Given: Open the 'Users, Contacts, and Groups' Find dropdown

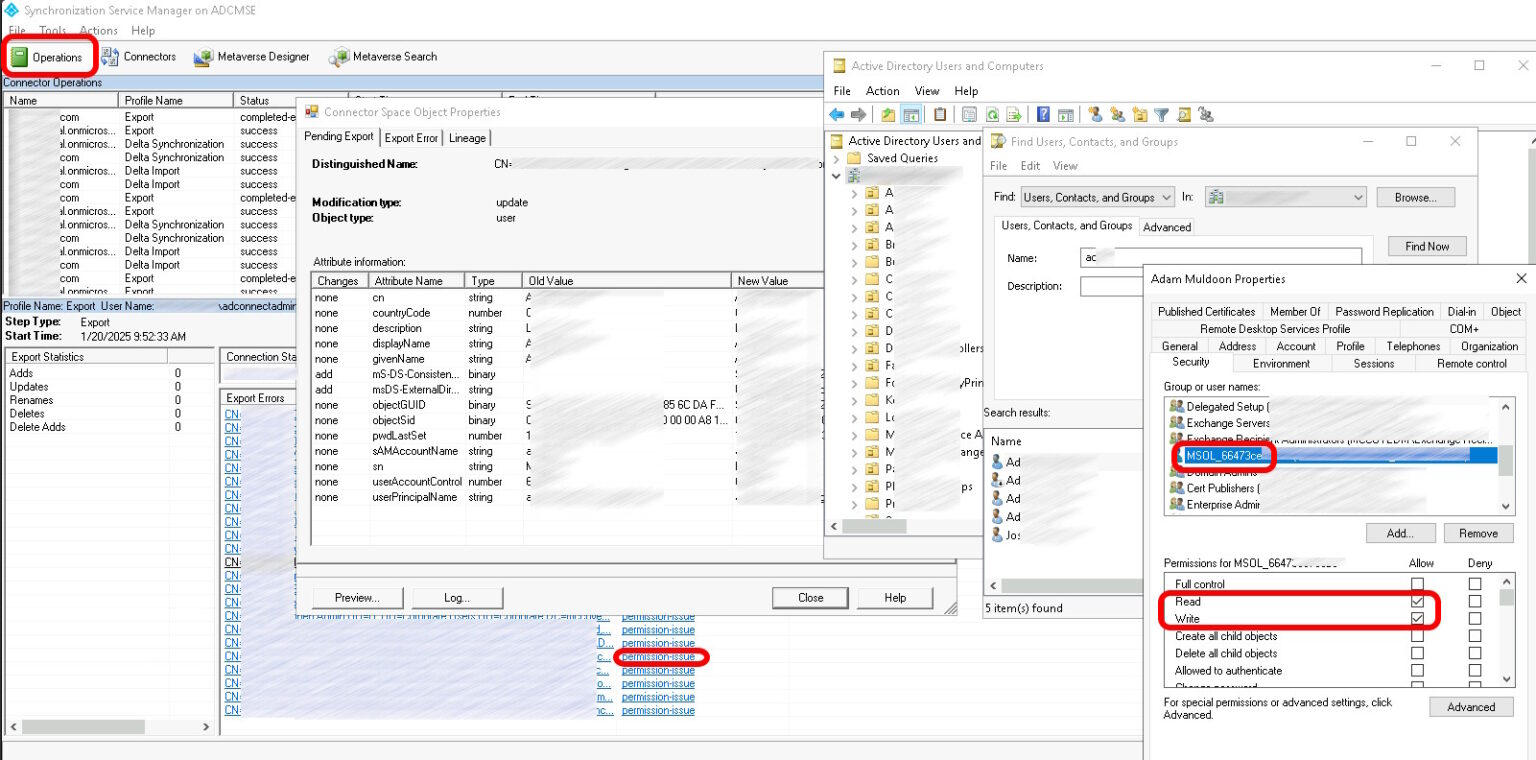Looking at the screenshot, I should 1166,197.
